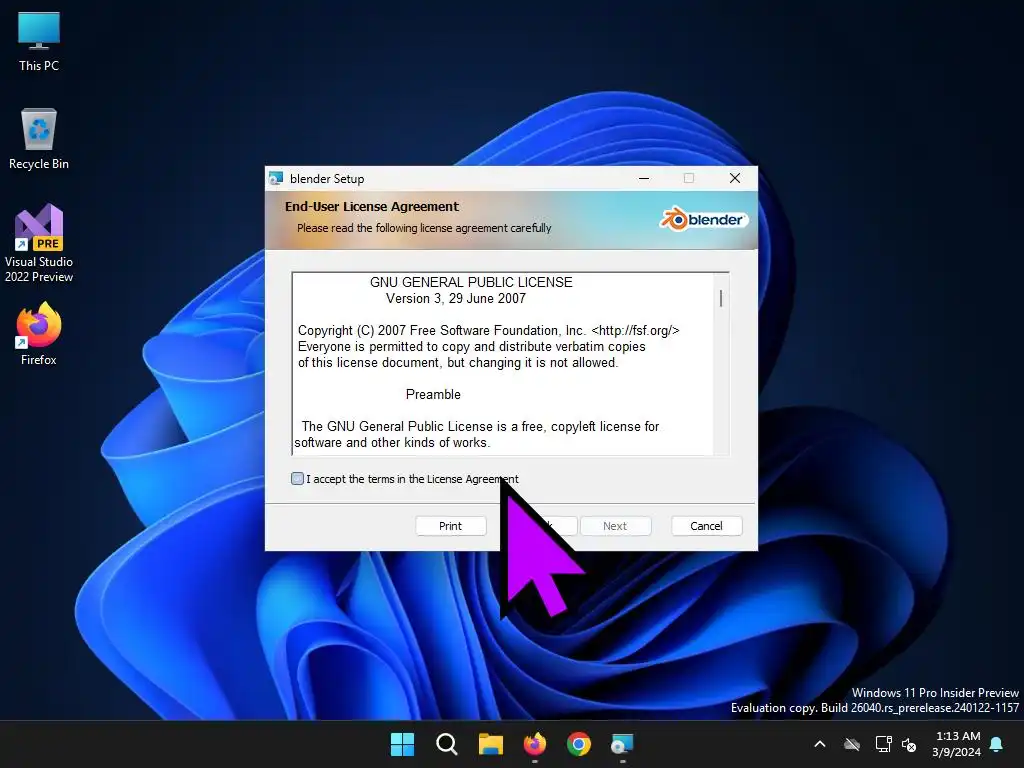Image resolution: width=1024 pixels, height=768 pixels.
Task: Select the Visual Studio 2022 Preview shortcut
Action: click(39, 244)
